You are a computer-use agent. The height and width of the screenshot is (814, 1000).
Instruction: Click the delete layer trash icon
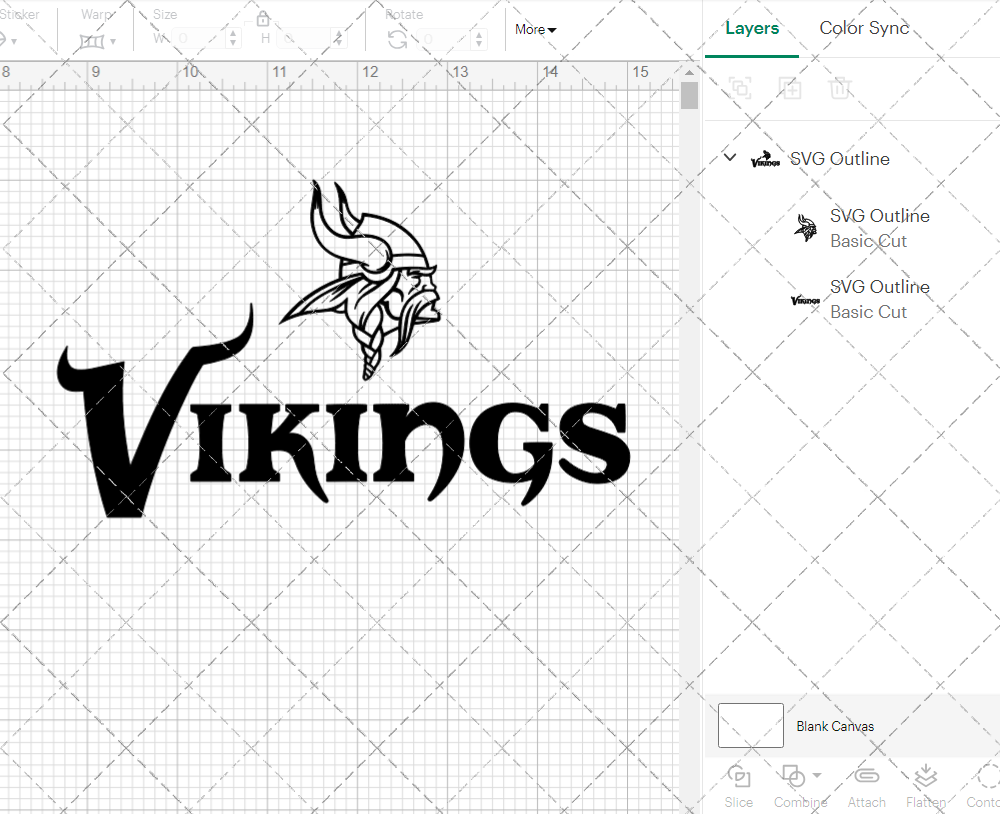pyautogui.click(x=841, y=88)
